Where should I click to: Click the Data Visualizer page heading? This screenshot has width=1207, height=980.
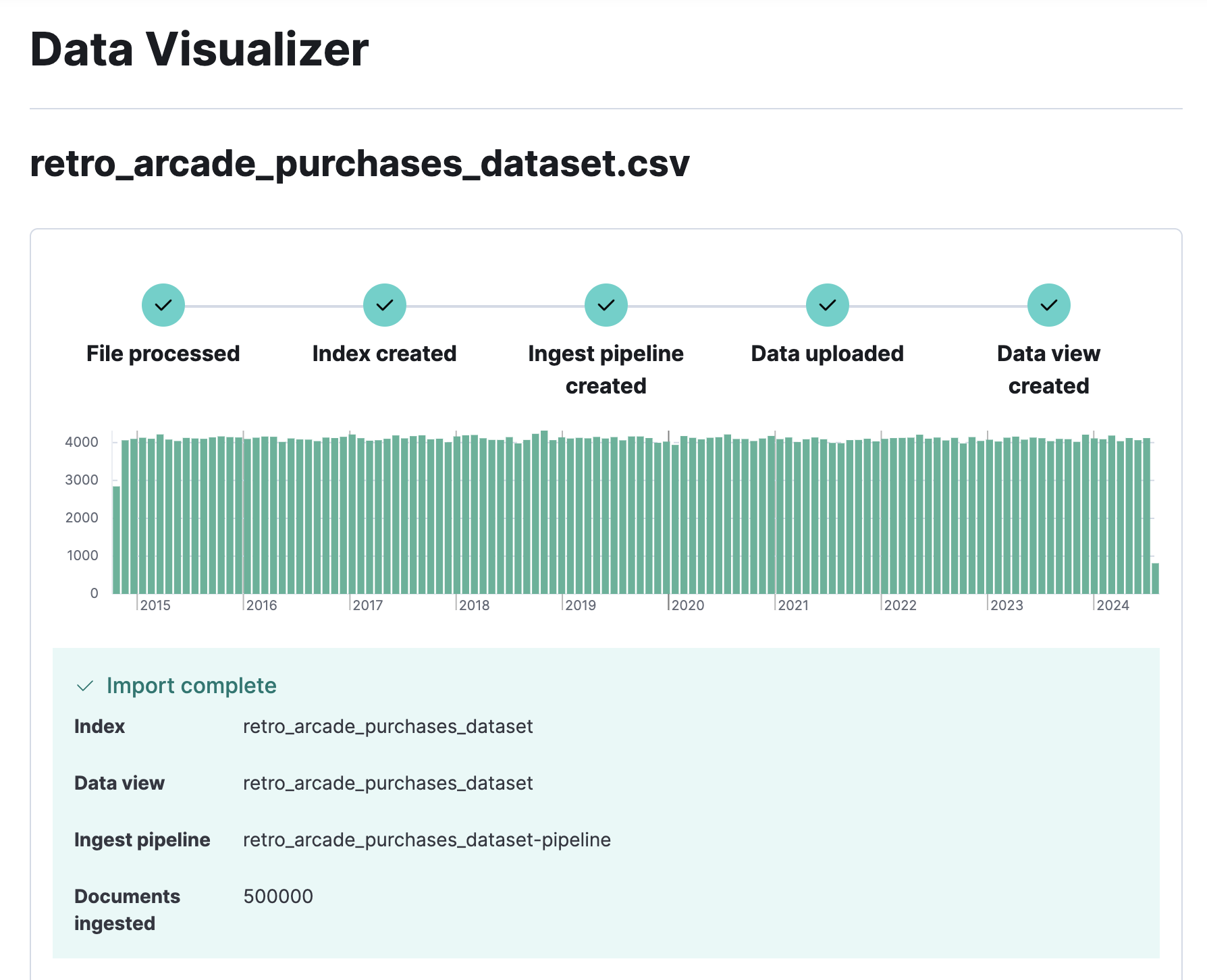pyautogui.click(x=200, y=50)
